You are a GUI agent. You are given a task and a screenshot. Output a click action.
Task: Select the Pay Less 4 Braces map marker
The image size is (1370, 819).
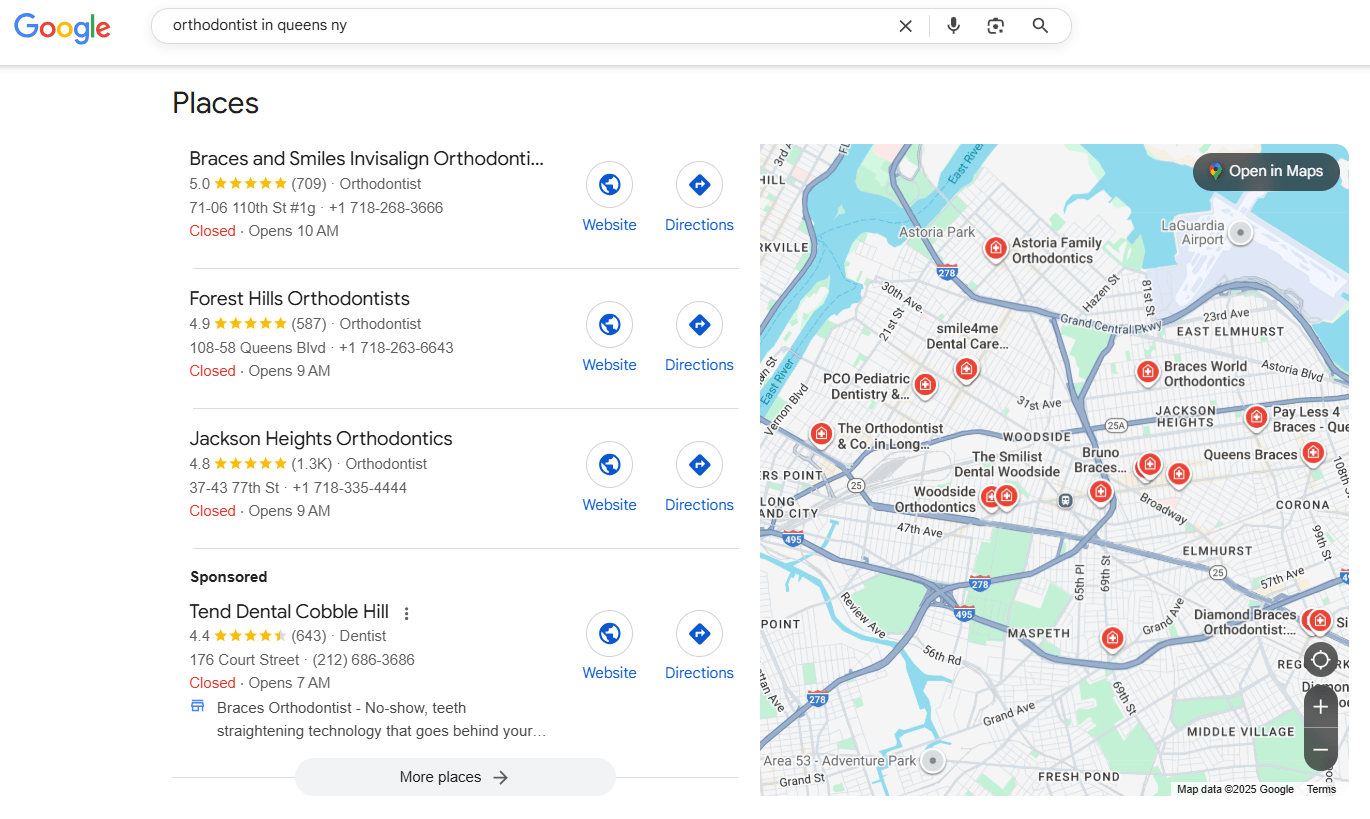point(1257,417)
